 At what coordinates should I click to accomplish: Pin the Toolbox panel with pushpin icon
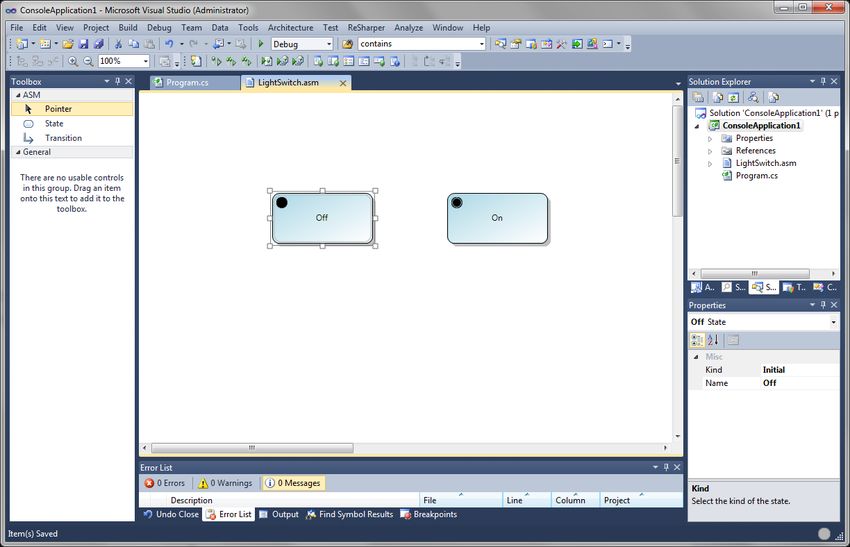coord(118,81)
